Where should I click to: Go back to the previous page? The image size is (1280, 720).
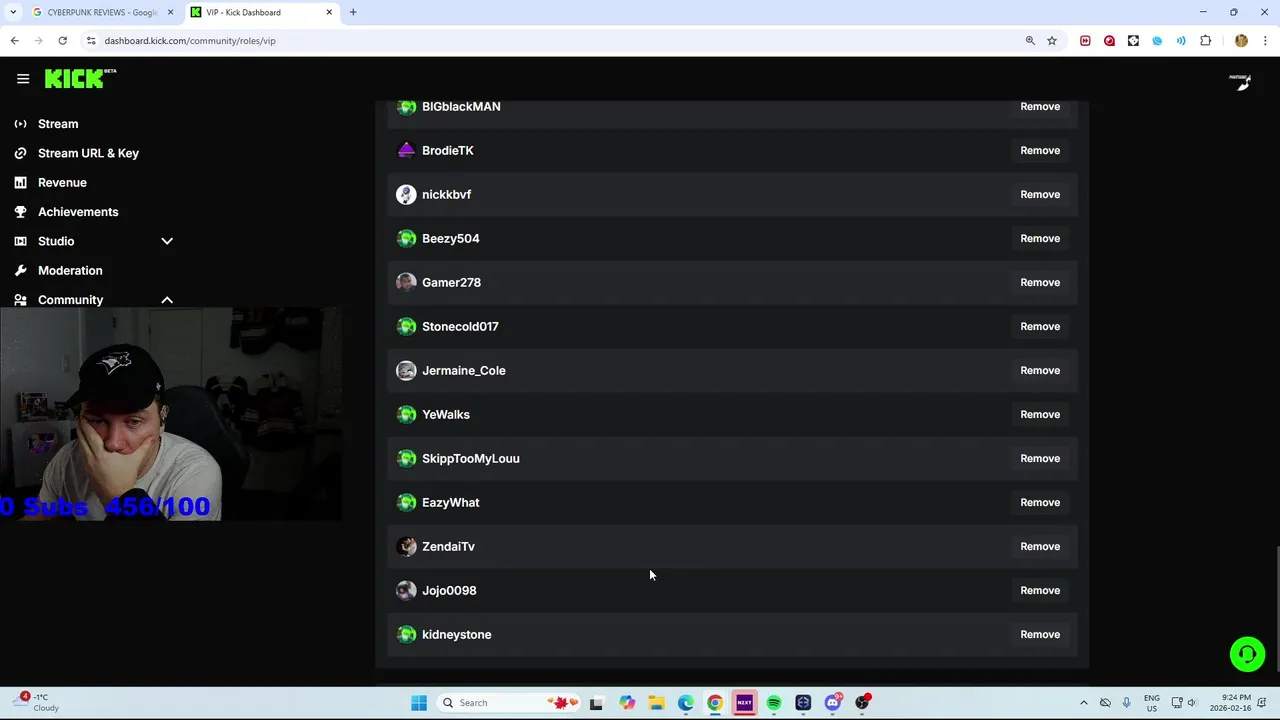coord(14,41)
